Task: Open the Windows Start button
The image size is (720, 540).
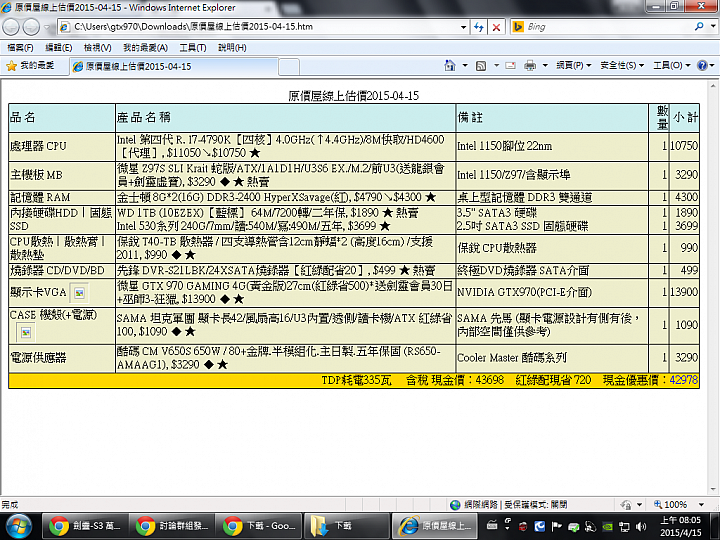Action: (x=19, y=526)
